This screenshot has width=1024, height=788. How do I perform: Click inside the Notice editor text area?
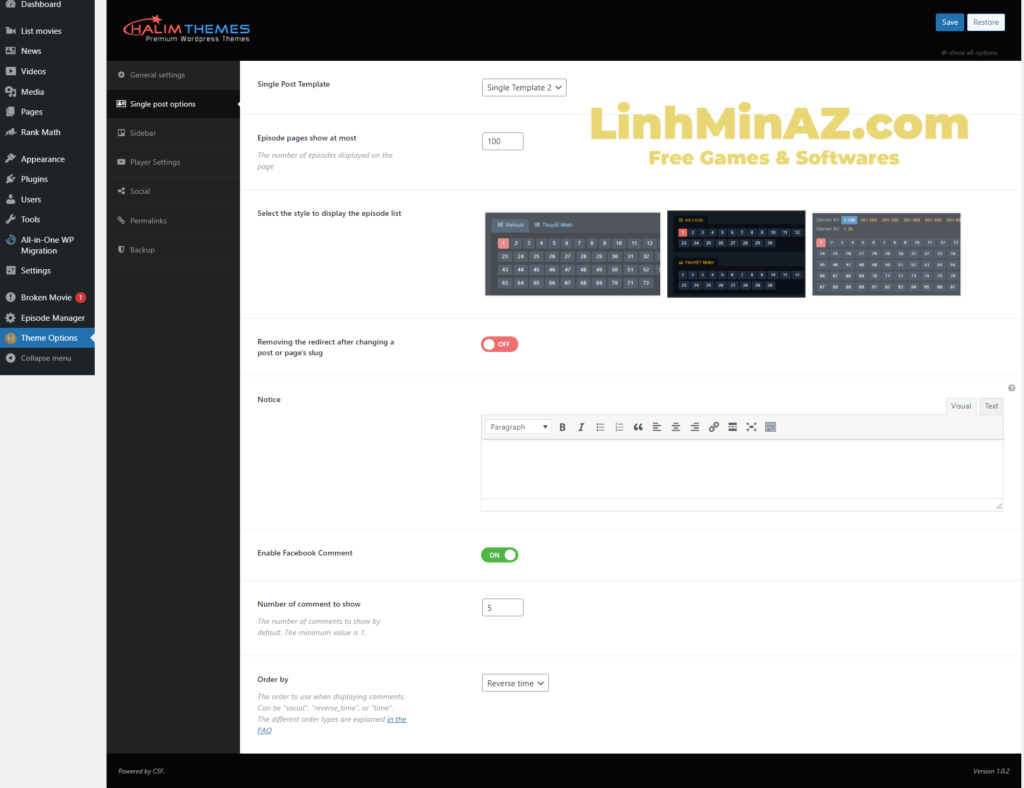pyautogui.click(x=742, y=469)
